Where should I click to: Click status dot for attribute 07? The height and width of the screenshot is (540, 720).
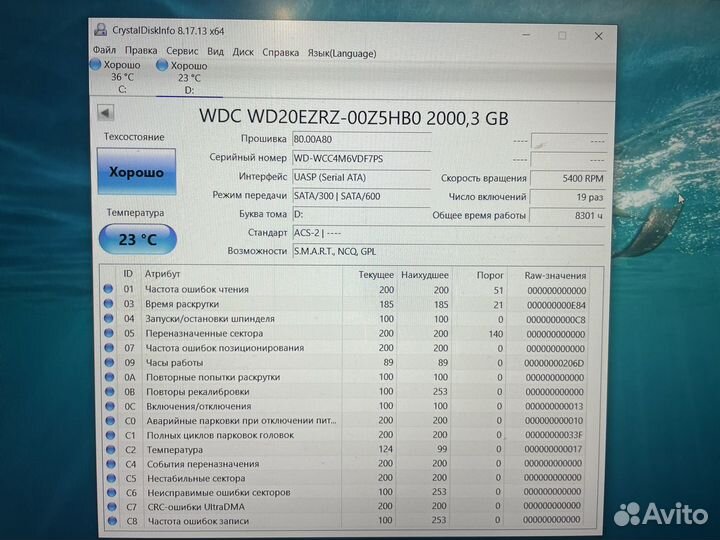click(x=109, y=348)
